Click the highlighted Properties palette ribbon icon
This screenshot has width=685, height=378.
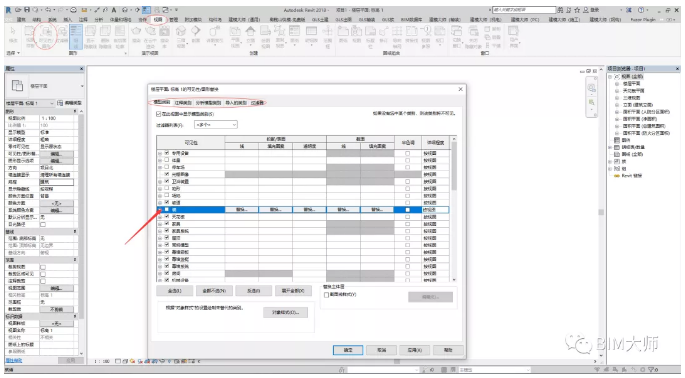(x=76, y=36)
